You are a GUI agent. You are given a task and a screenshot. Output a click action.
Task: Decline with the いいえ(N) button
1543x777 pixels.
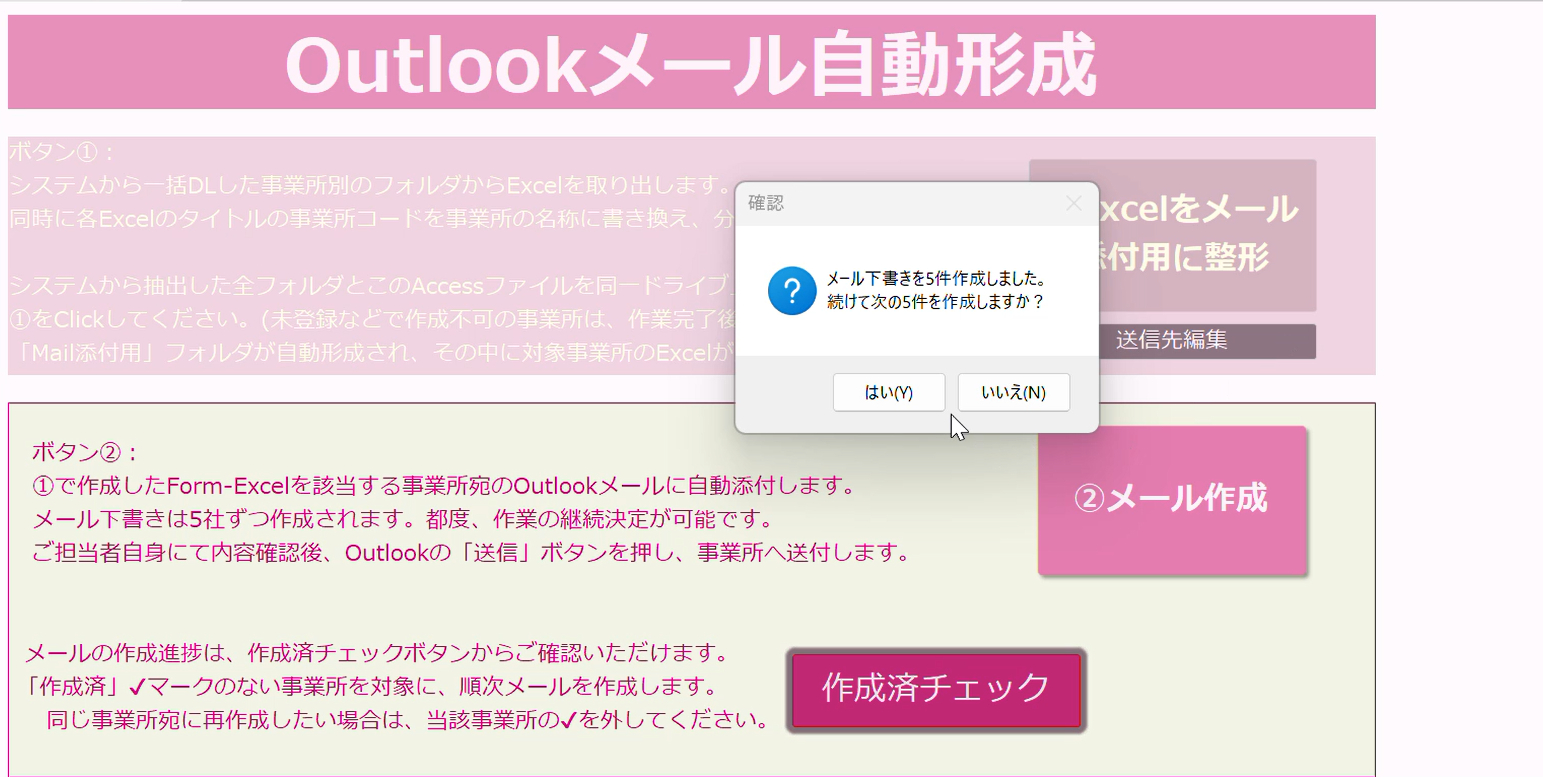(1014, 392)
